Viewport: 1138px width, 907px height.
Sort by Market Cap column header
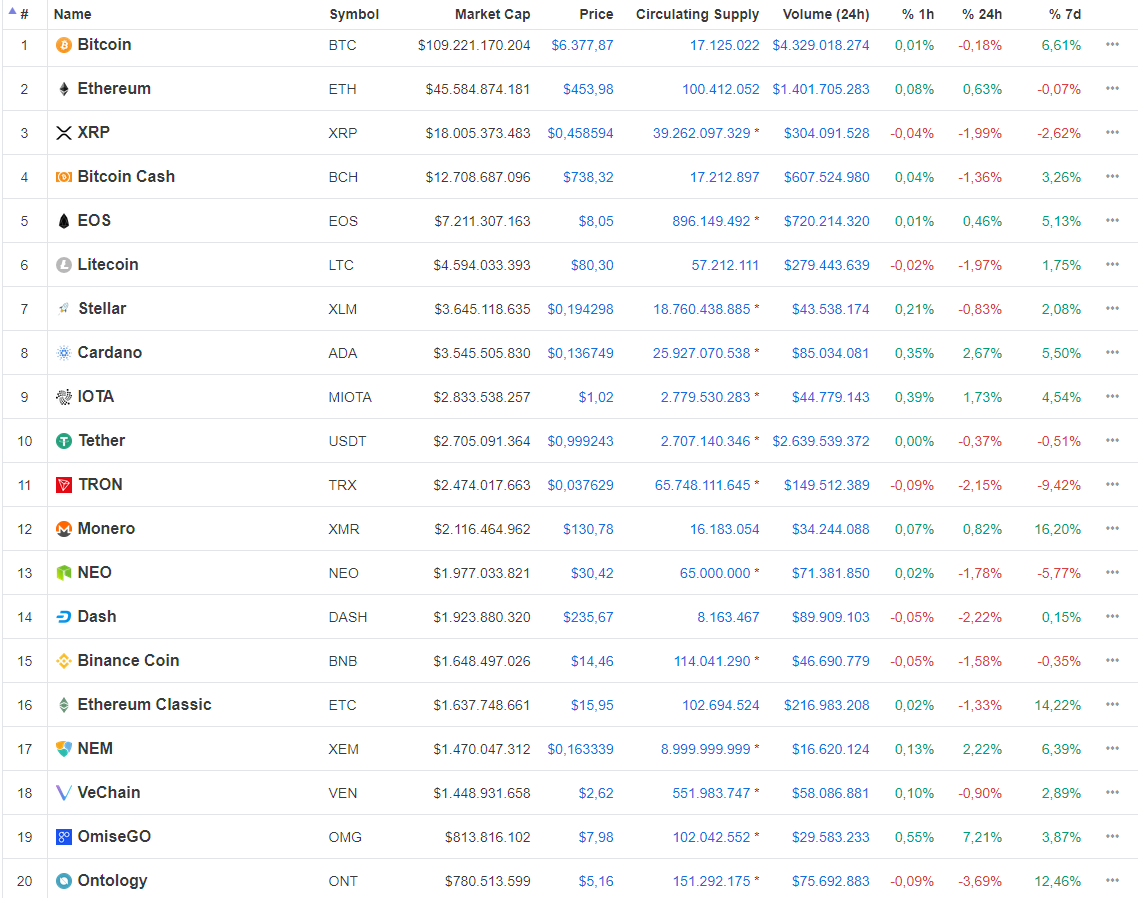coord(492,15)
